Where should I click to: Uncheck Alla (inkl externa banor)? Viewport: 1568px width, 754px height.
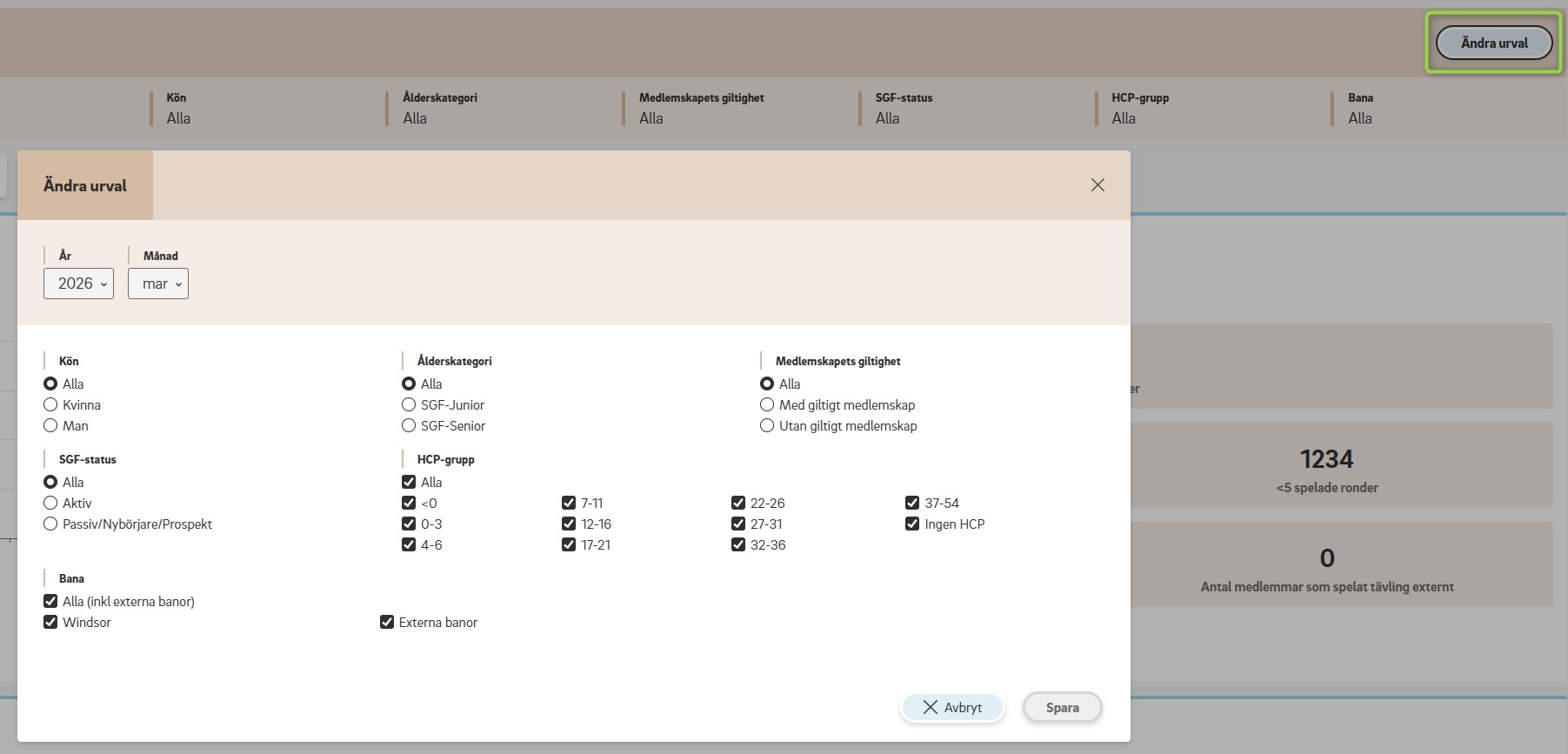[x=50, y=602]
